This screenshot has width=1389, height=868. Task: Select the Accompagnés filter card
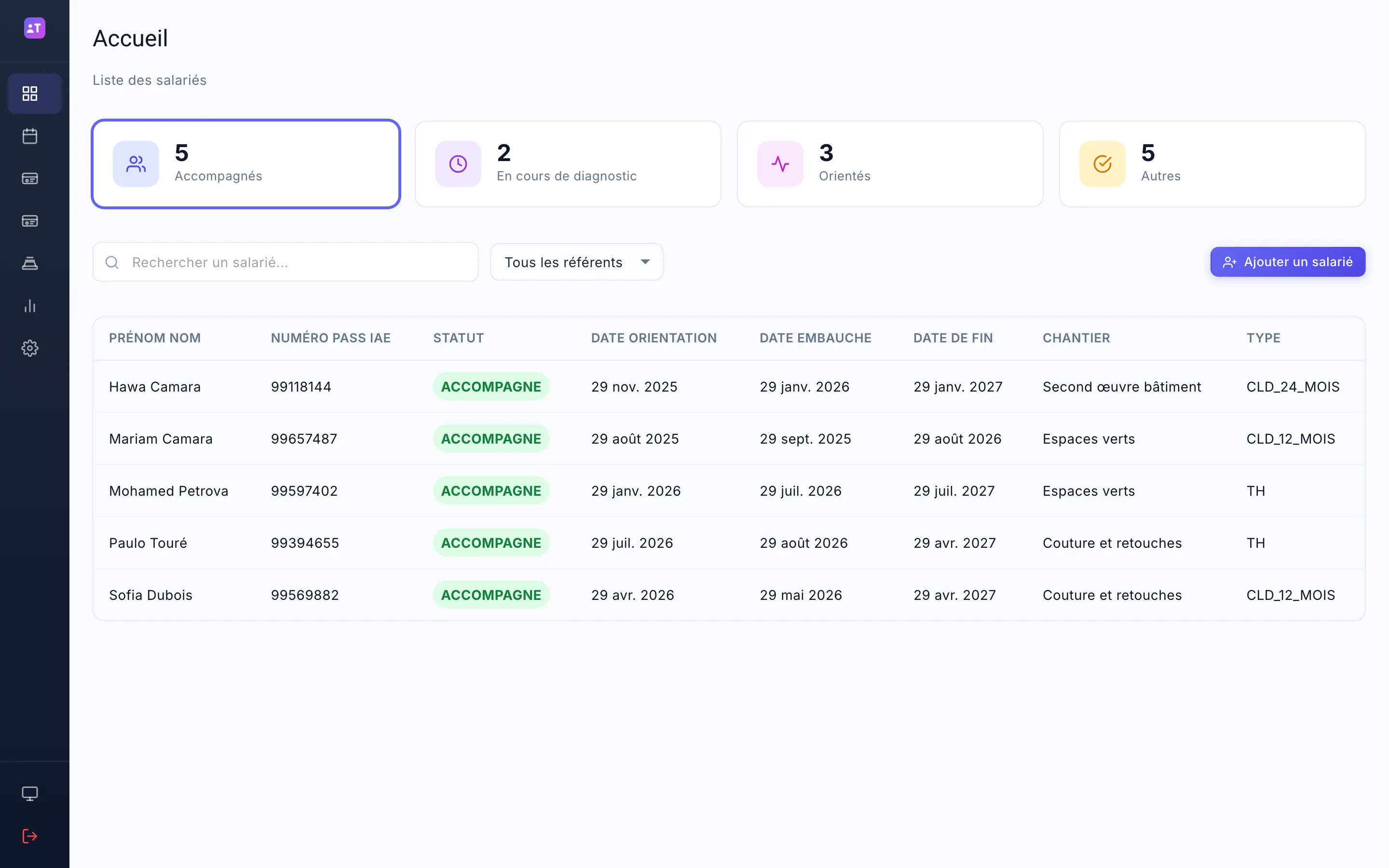[x=246, y=164]
